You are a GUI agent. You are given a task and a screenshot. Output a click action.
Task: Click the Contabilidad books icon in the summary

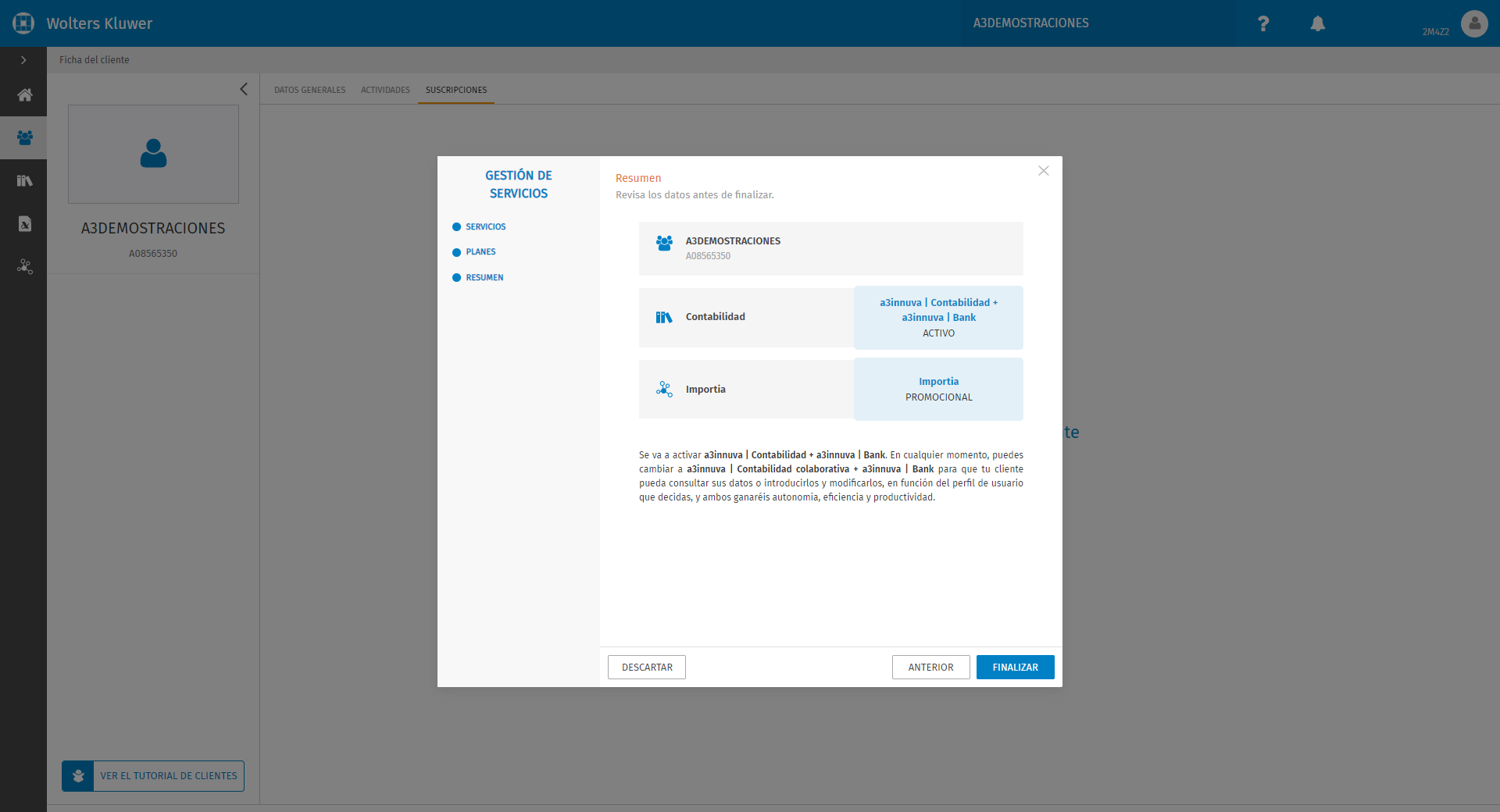[x=664, y=317]
